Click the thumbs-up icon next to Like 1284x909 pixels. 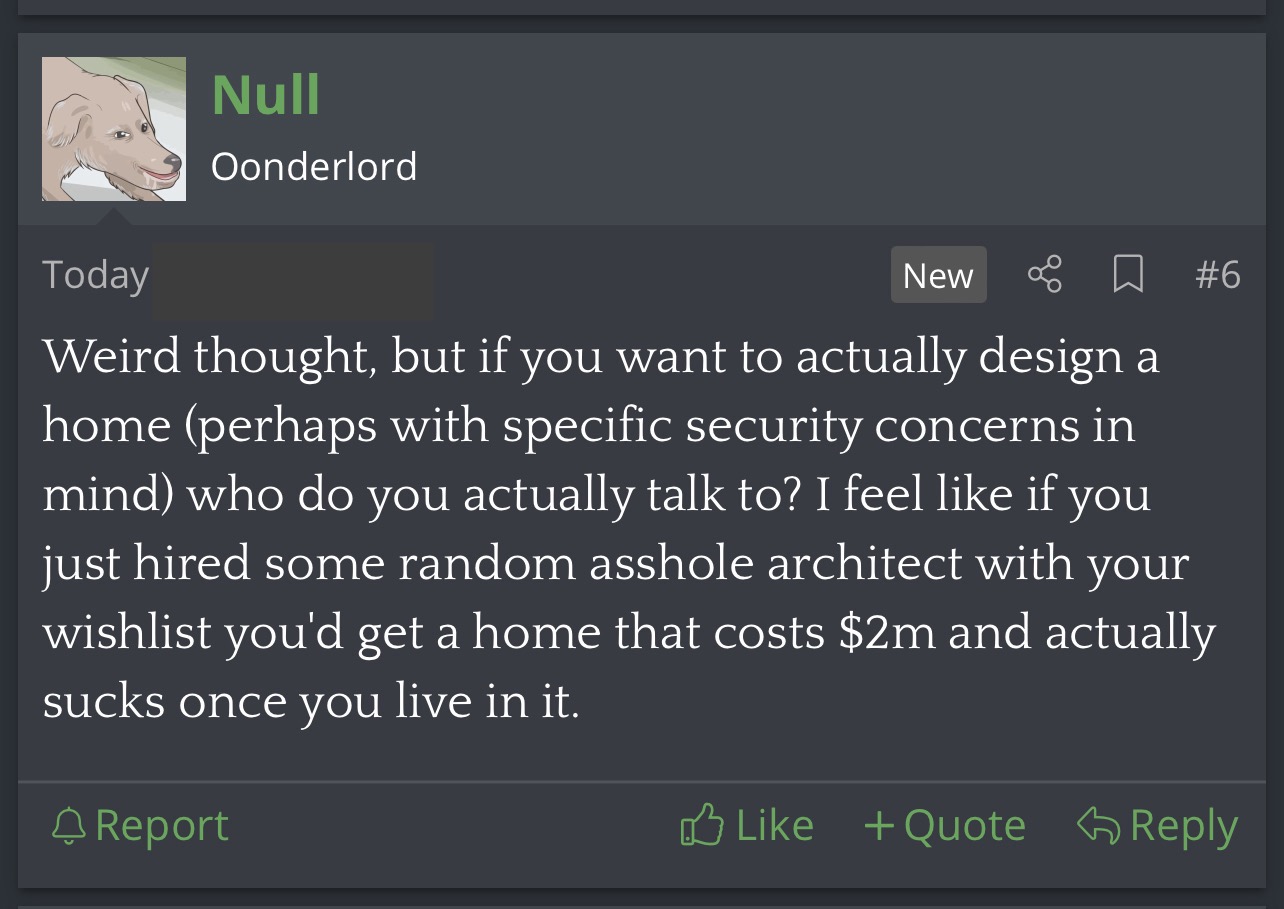tap(701, 825)
